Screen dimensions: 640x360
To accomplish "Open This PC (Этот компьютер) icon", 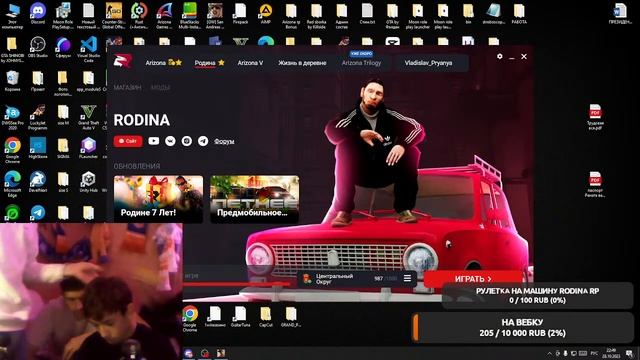I will (12, 16).
